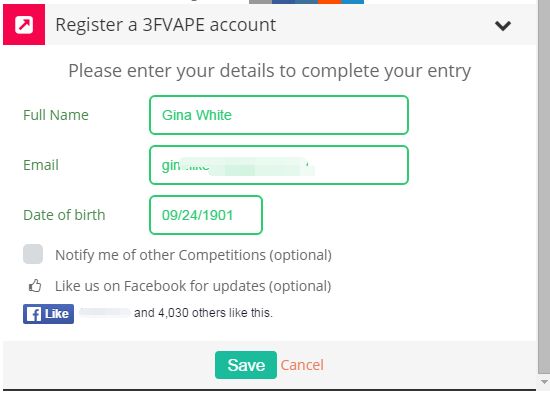The height and width of the screenshot is (395, 550).
Task: Click the scrollbar down arrow
Action: [x=544, y=381]
